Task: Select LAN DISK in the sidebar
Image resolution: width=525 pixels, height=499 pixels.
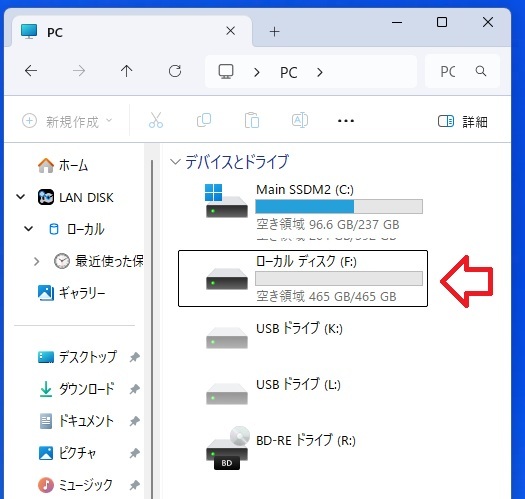Action: tap(75, 197)
